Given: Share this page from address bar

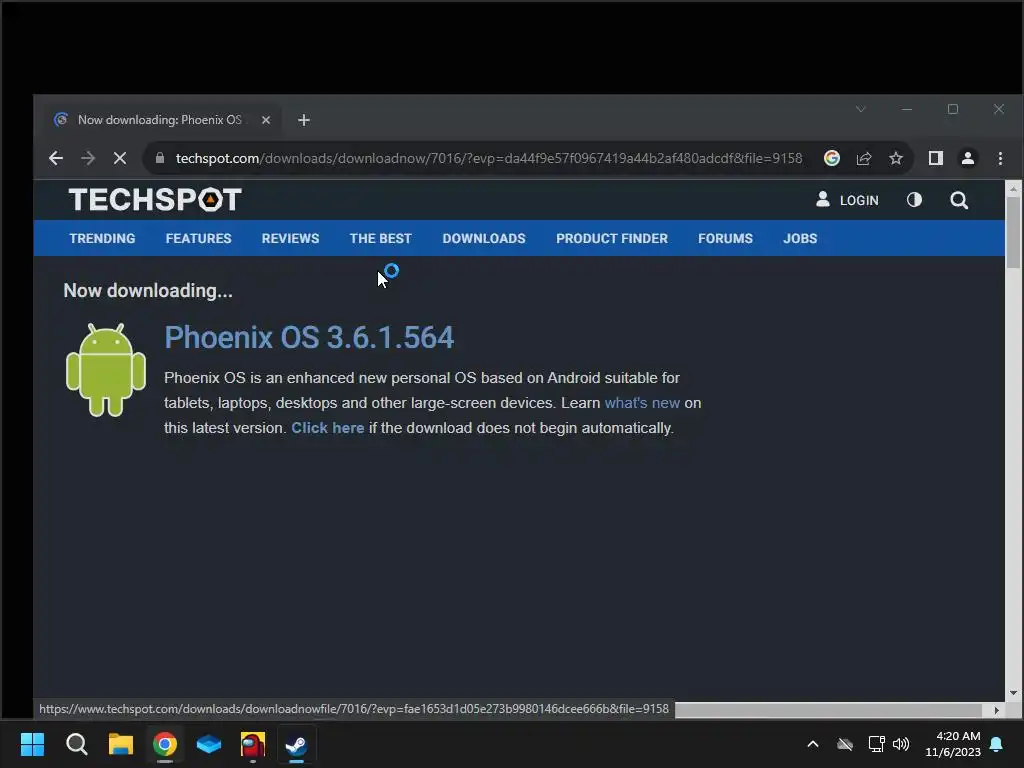Looking at the screenshot, I should 864,158.
